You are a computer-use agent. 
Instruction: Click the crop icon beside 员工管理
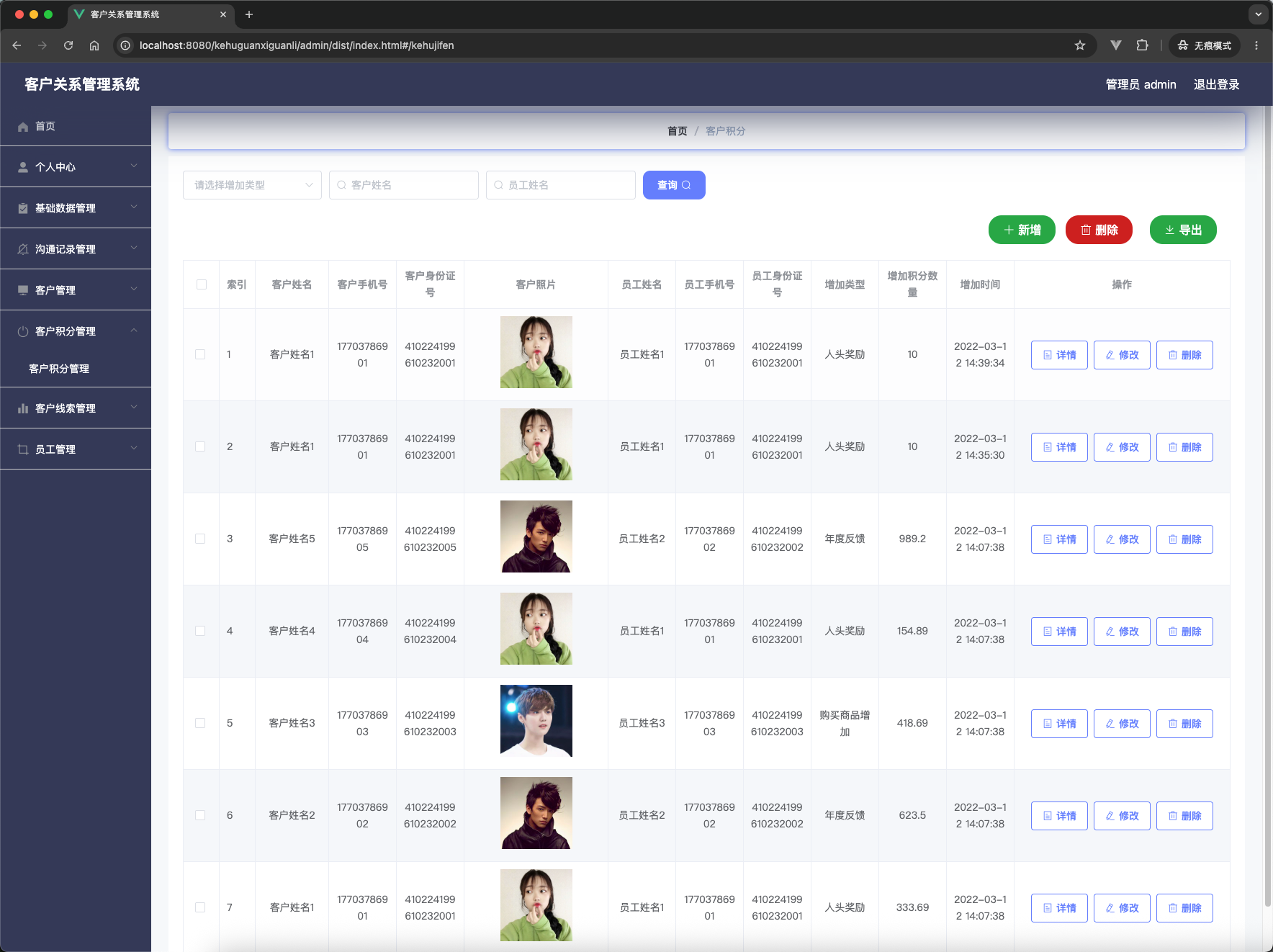23,449
